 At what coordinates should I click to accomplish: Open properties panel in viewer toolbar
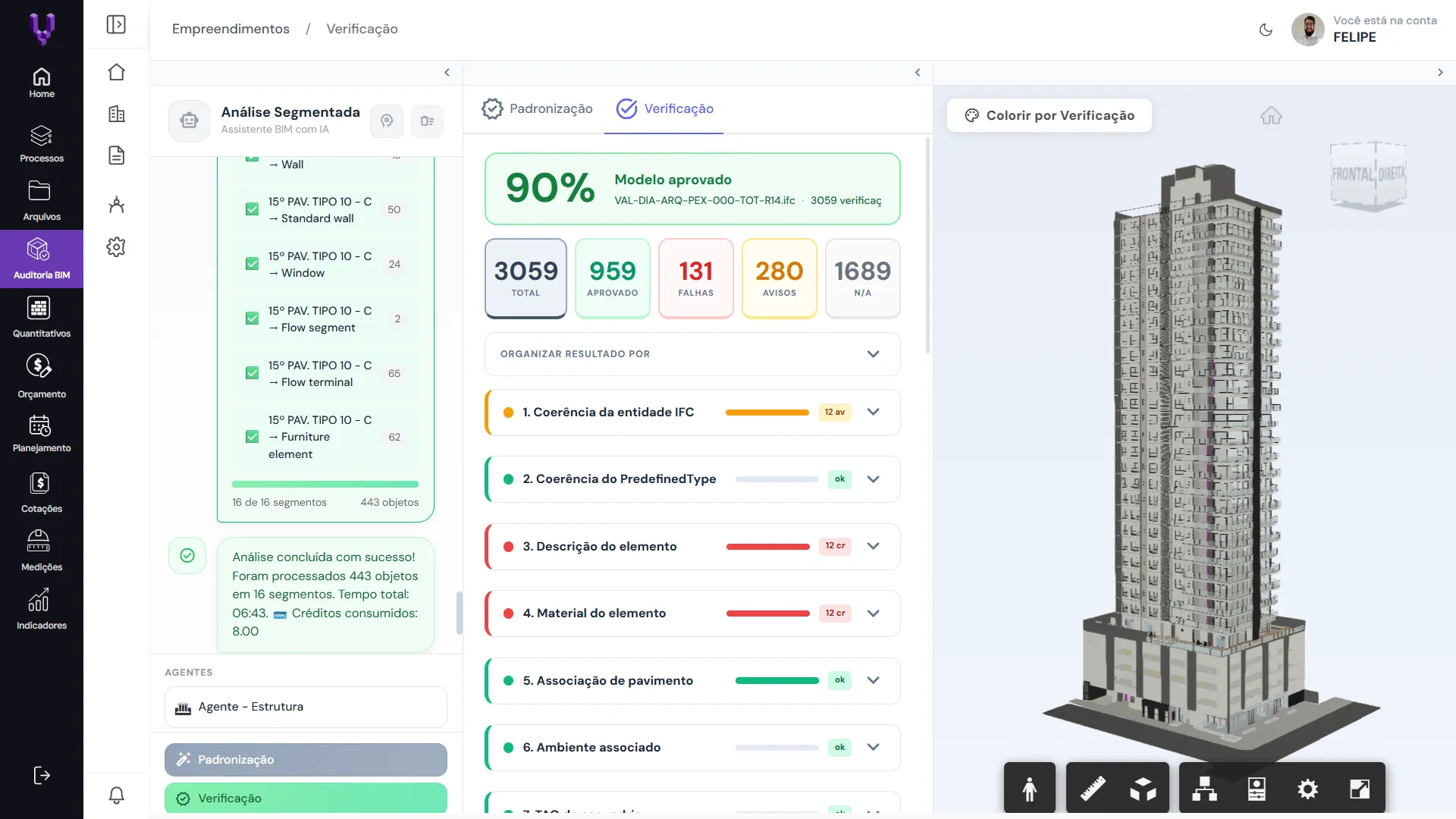coord(1257,789)
